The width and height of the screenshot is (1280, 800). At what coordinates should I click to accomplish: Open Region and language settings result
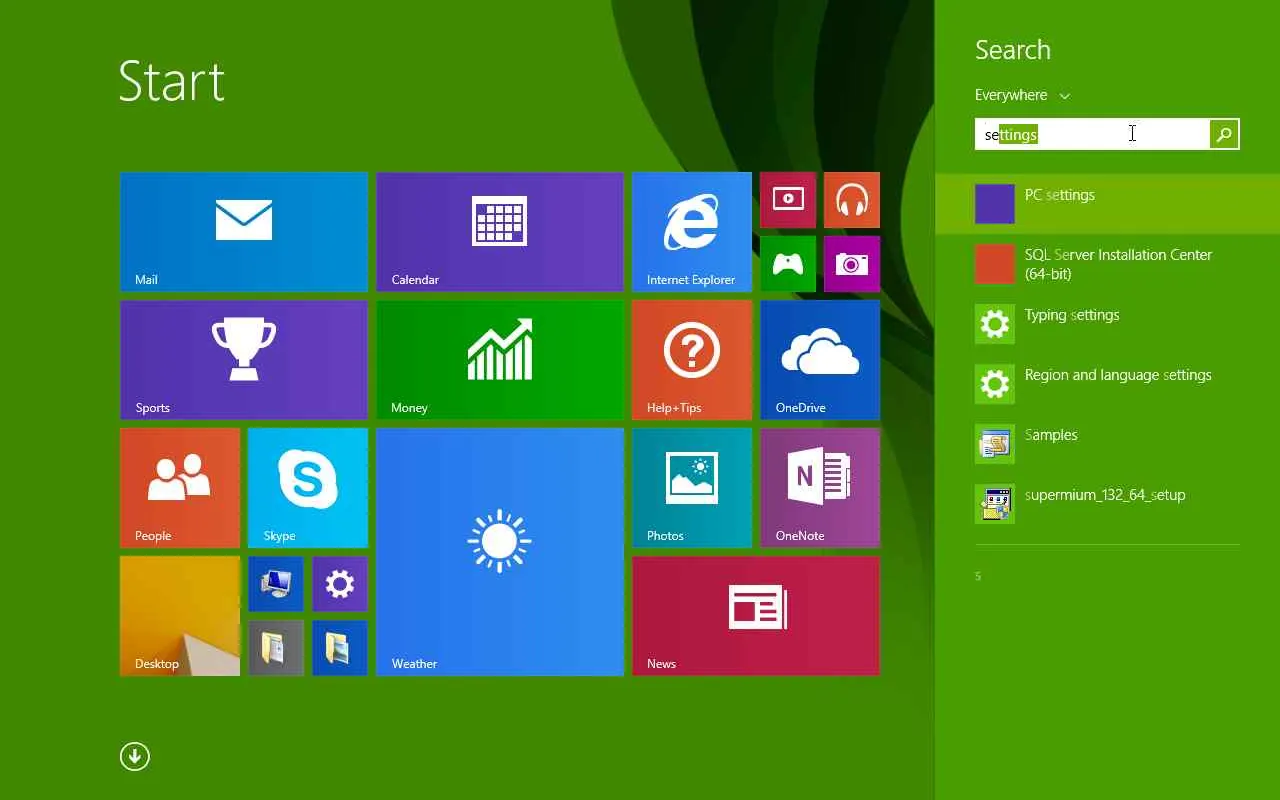(1107, 384)
